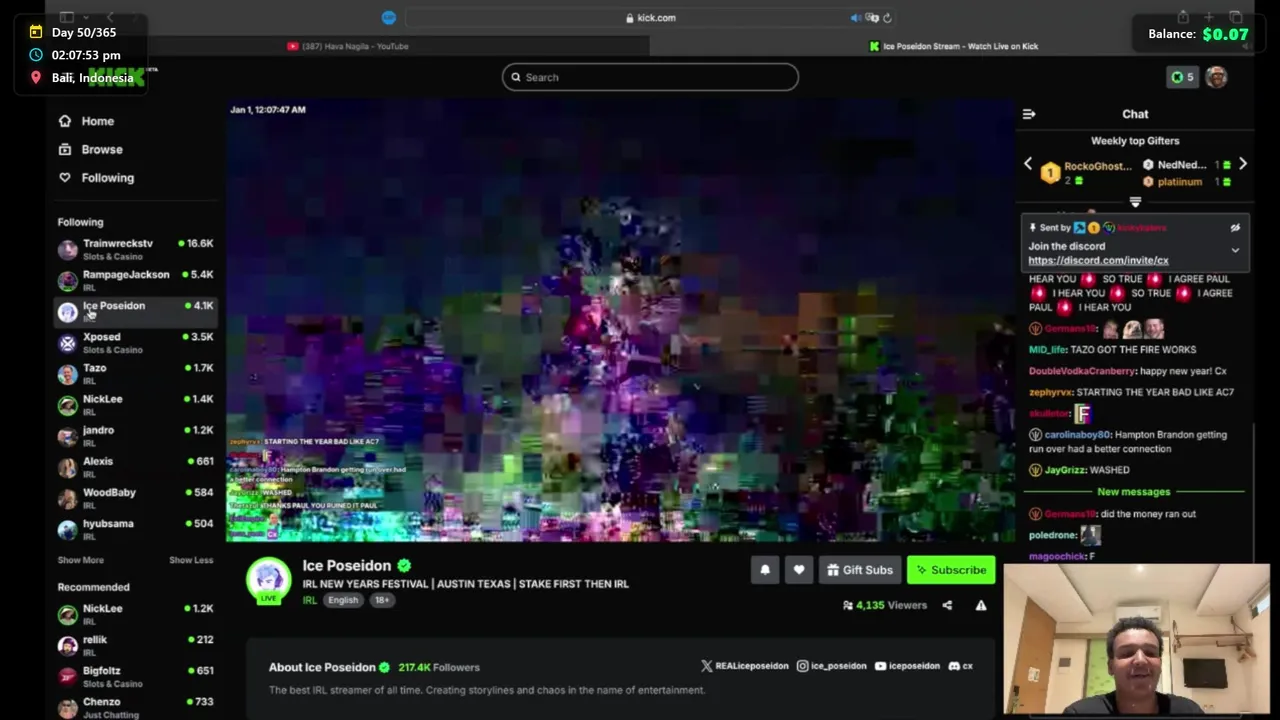Image resolution: width=1280 pixels, height=720 pixels.
Task: Open Following in the sidebar
Action: [97, 178]
